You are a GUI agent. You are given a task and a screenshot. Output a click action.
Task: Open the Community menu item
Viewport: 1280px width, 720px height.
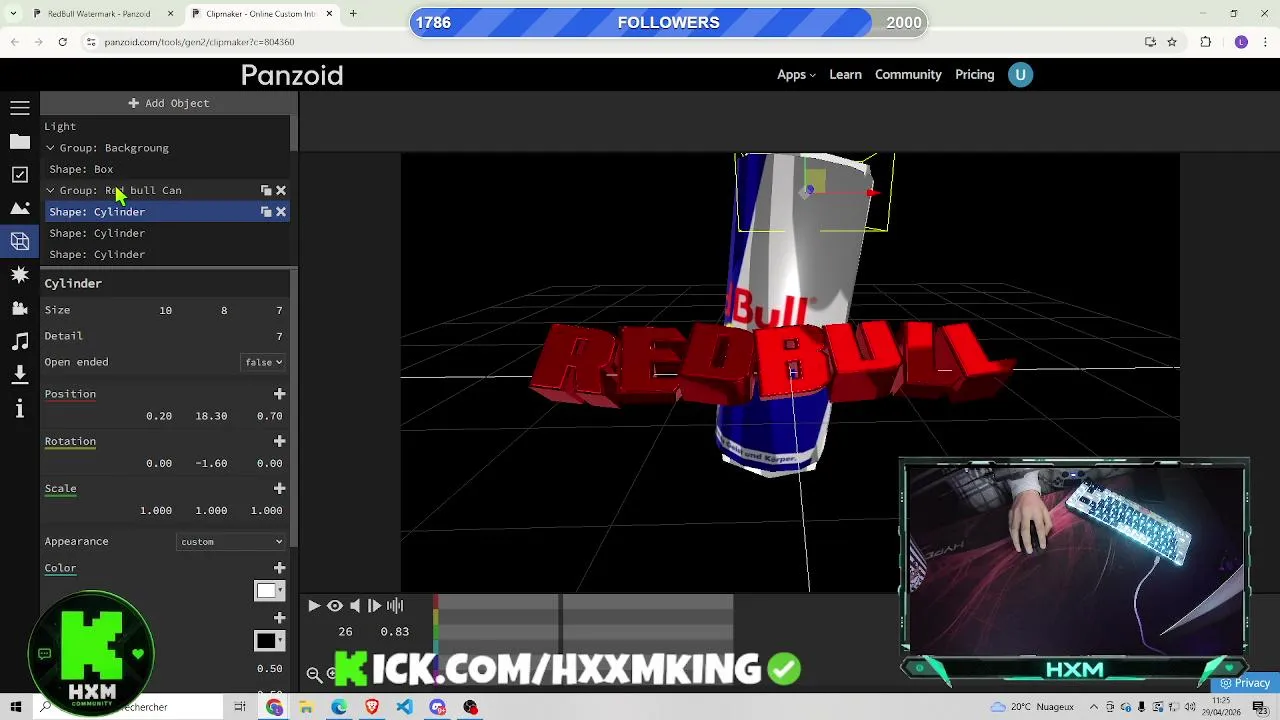pos(908,75)
